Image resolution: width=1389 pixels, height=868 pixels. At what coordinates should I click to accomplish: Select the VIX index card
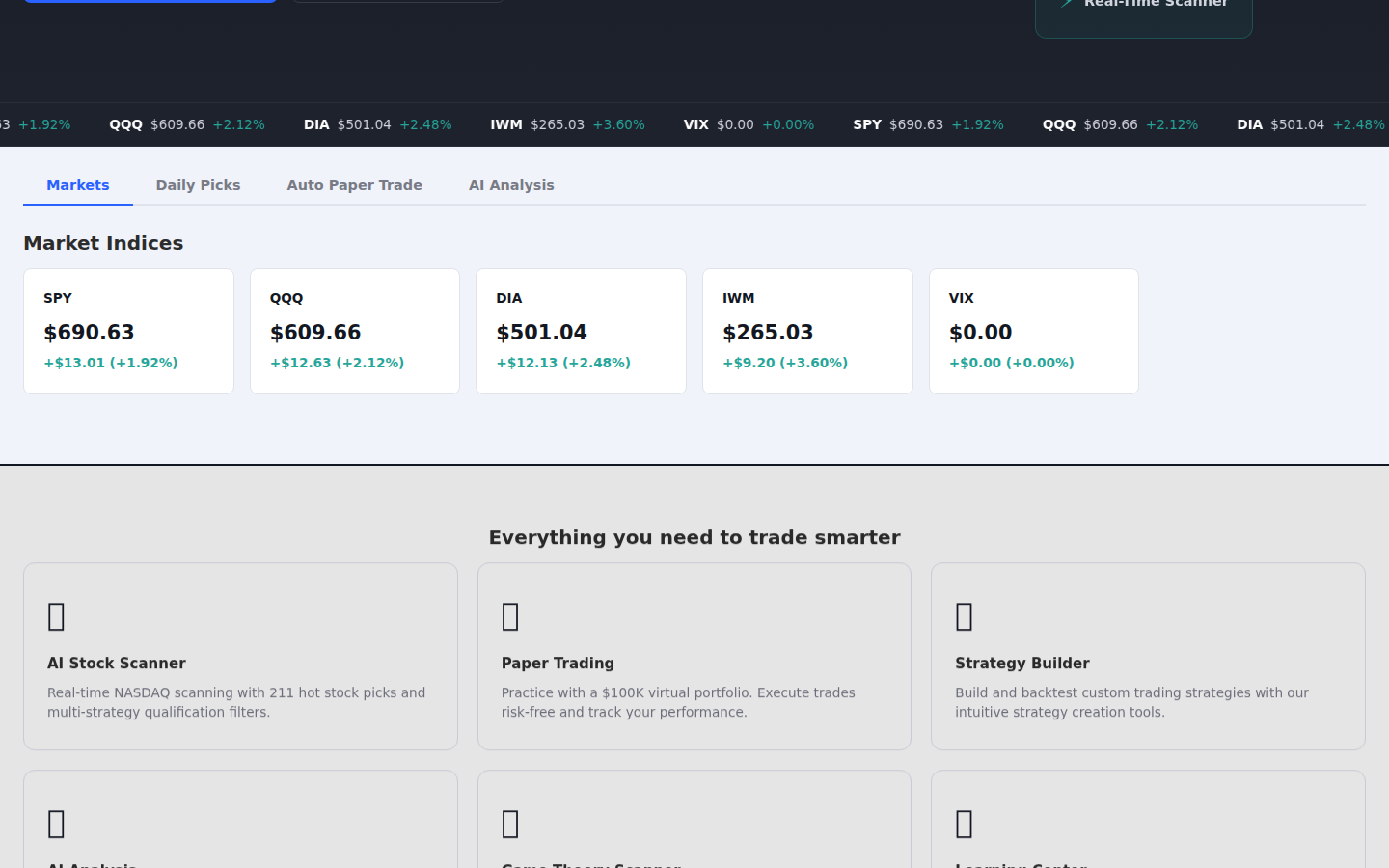(1033, 331)
